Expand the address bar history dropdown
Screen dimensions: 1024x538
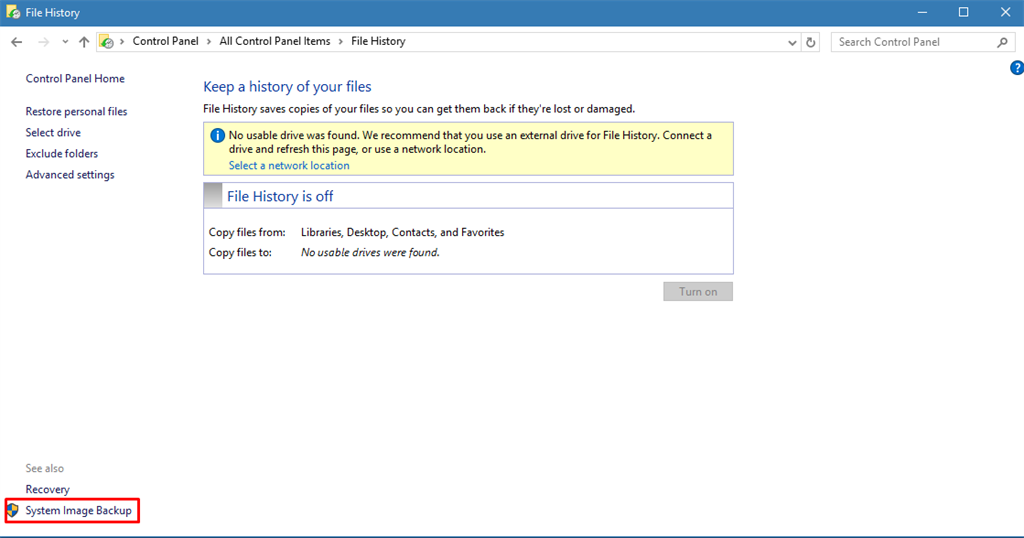(x=792, y=42)
